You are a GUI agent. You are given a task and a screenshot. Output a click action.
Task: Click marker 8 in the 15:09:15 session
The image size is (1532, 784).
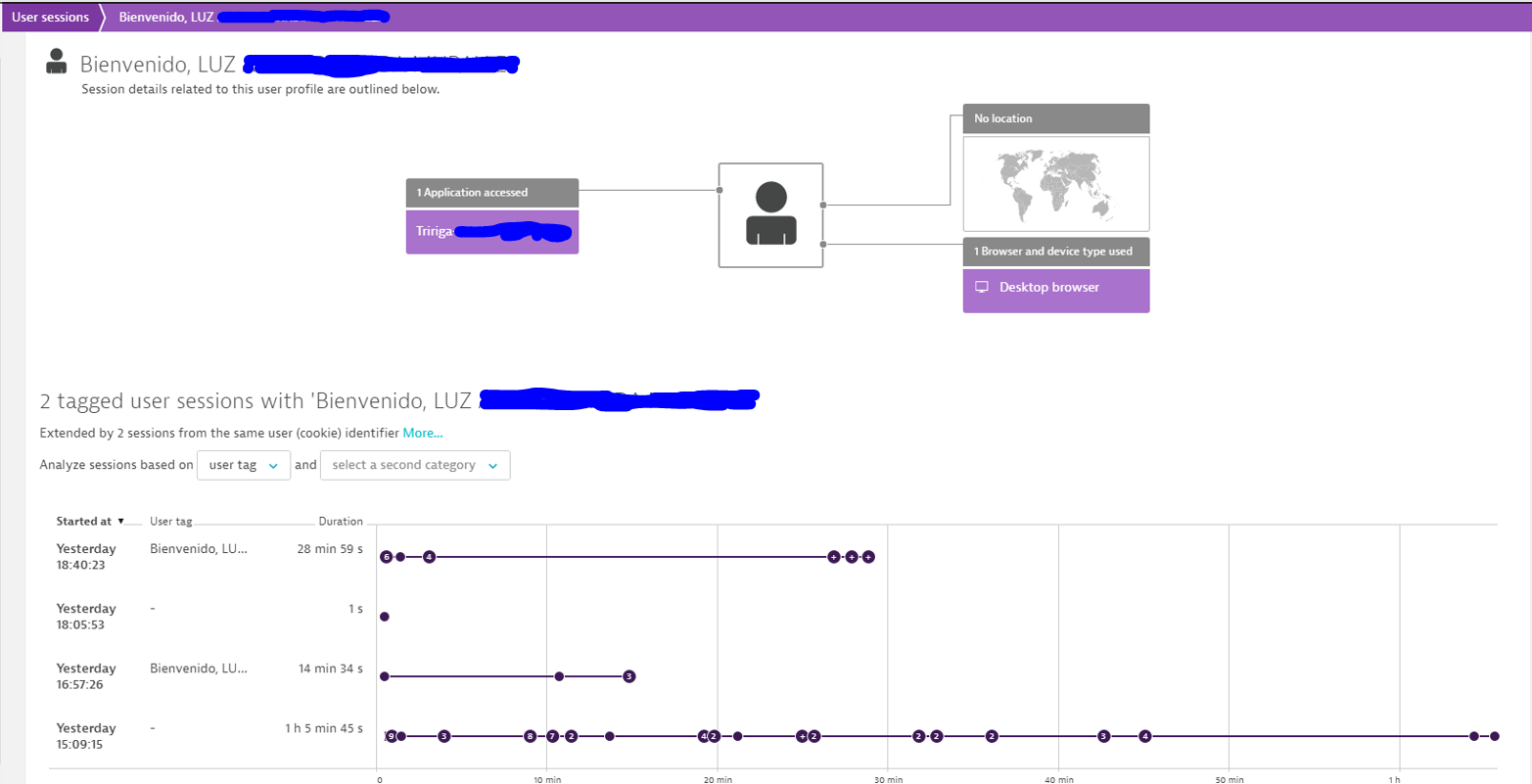pos(530,736)
